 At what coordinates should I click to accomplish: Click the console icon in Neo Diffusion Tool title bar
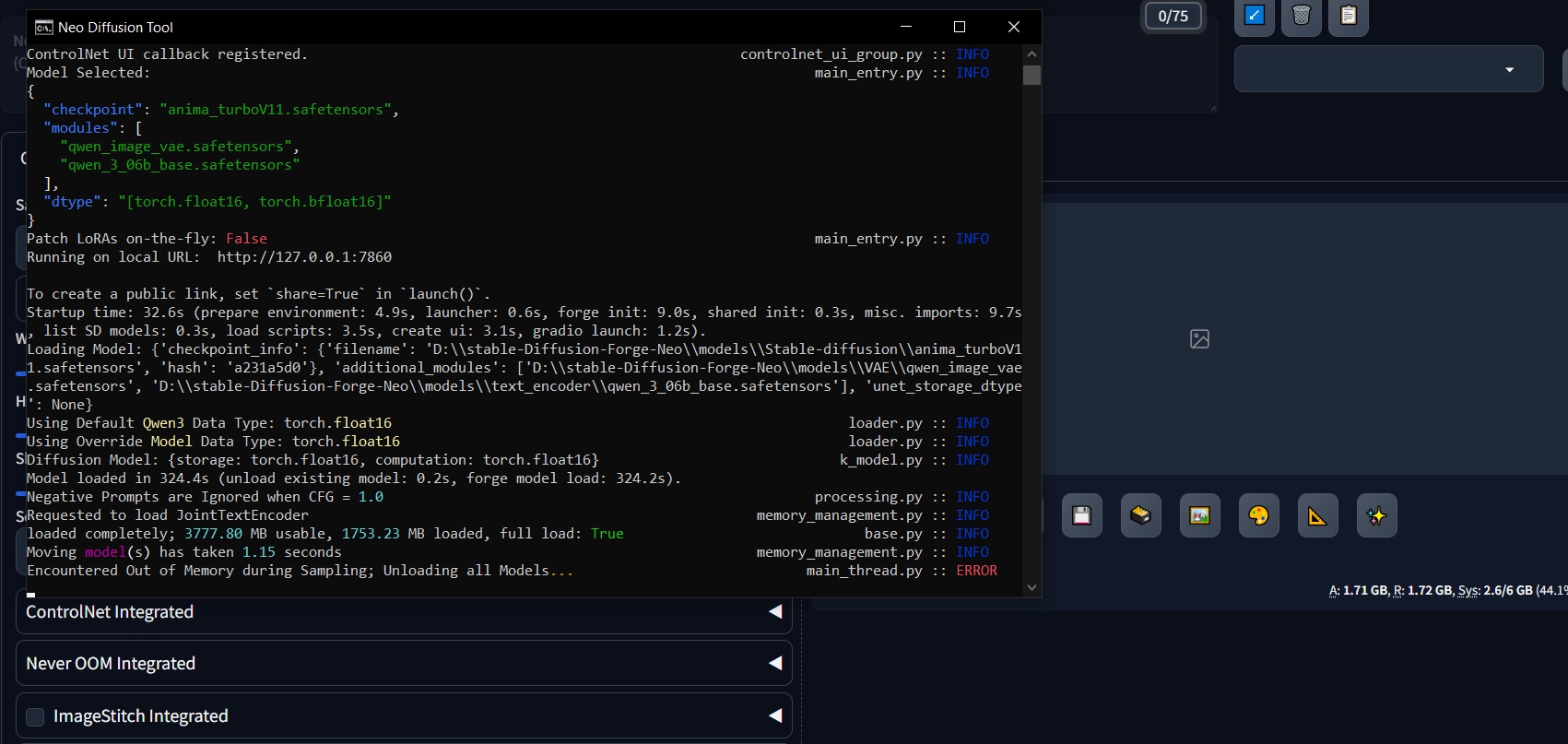tap(43, 27)
